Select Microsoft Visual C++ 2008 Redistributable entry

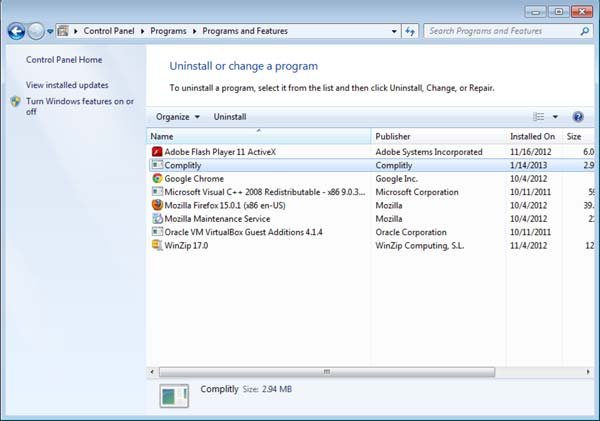point(265,192)
